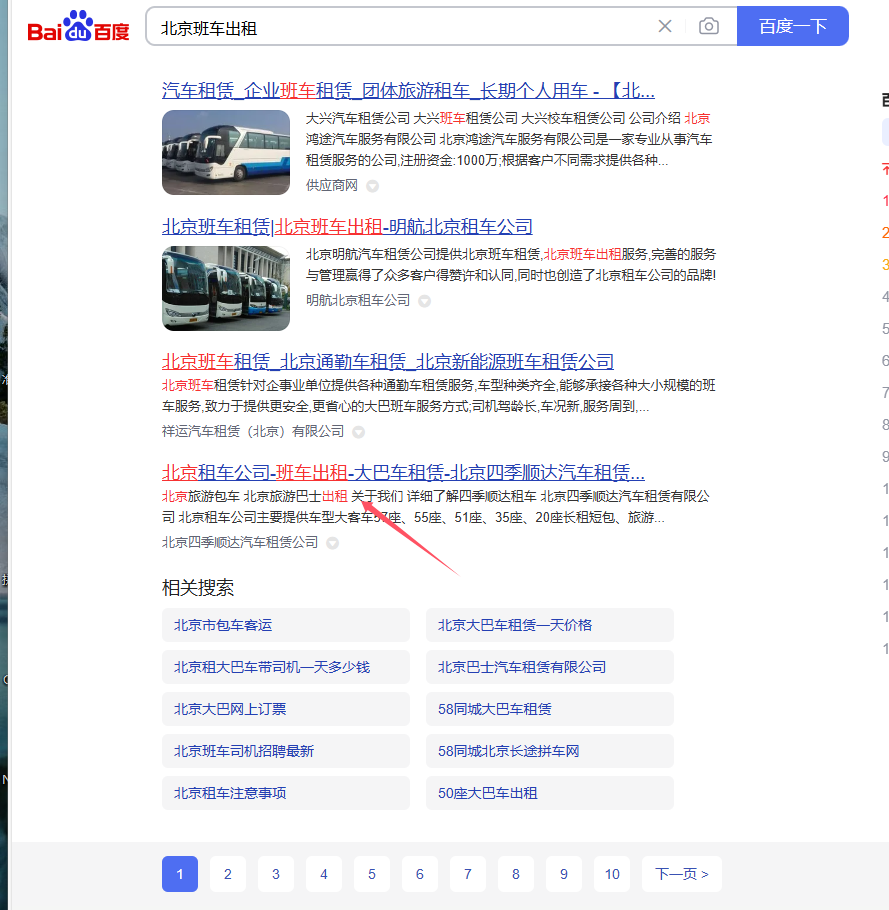
Task: Click the parked buses thumbnail for 明航 result
Action: [226, 288]
